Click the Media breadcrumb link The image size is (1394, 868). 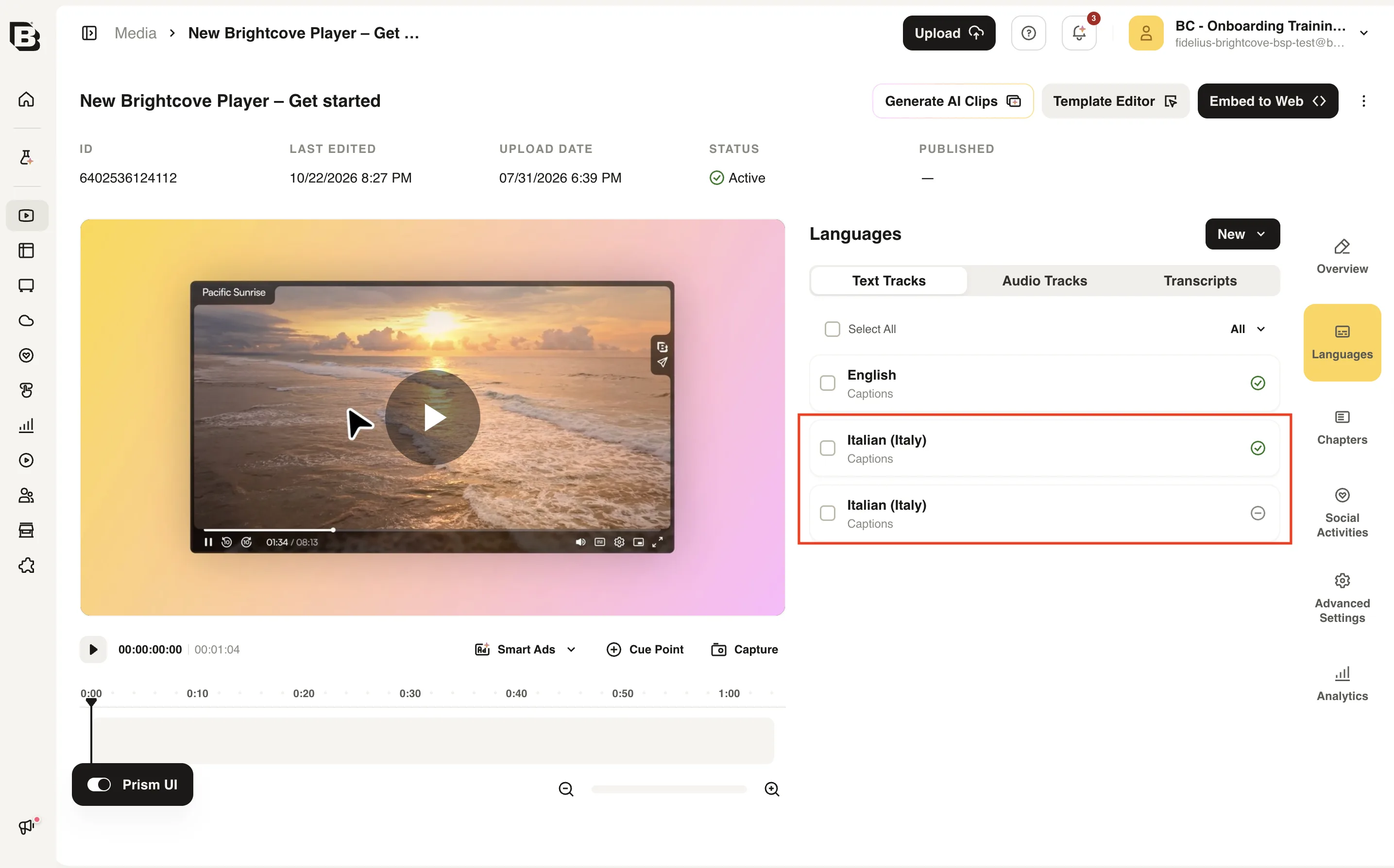[136, 33]
